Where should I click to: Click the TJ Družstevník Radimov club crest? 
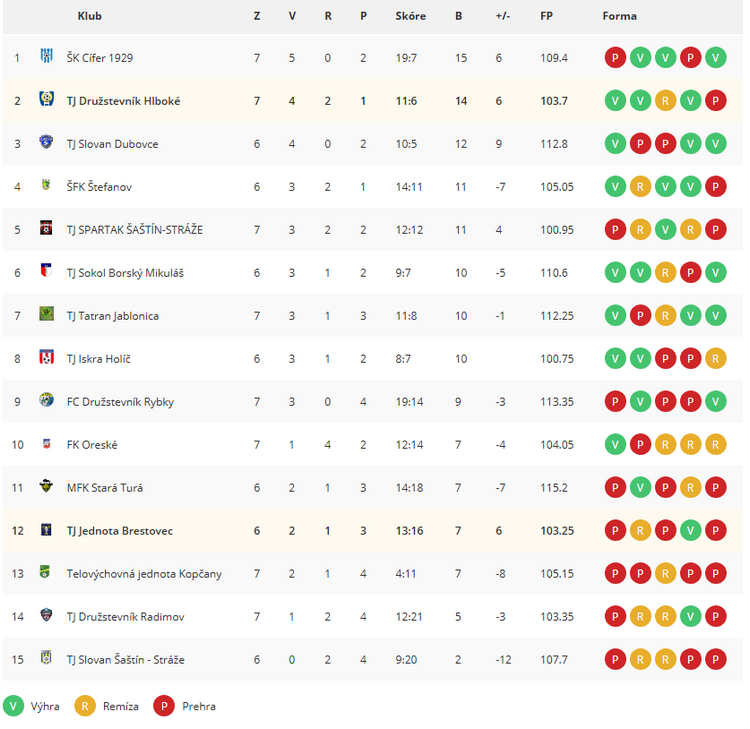pos(46,615)
